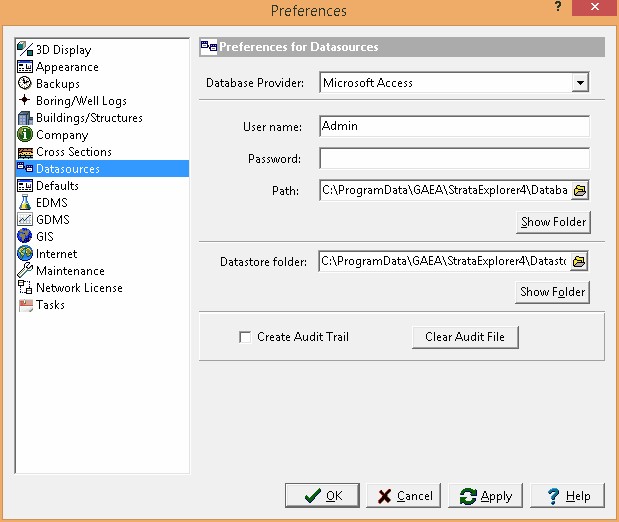Enable the Create Audit Trail checkbox
The image size is (619, 522).
point(245,337)
